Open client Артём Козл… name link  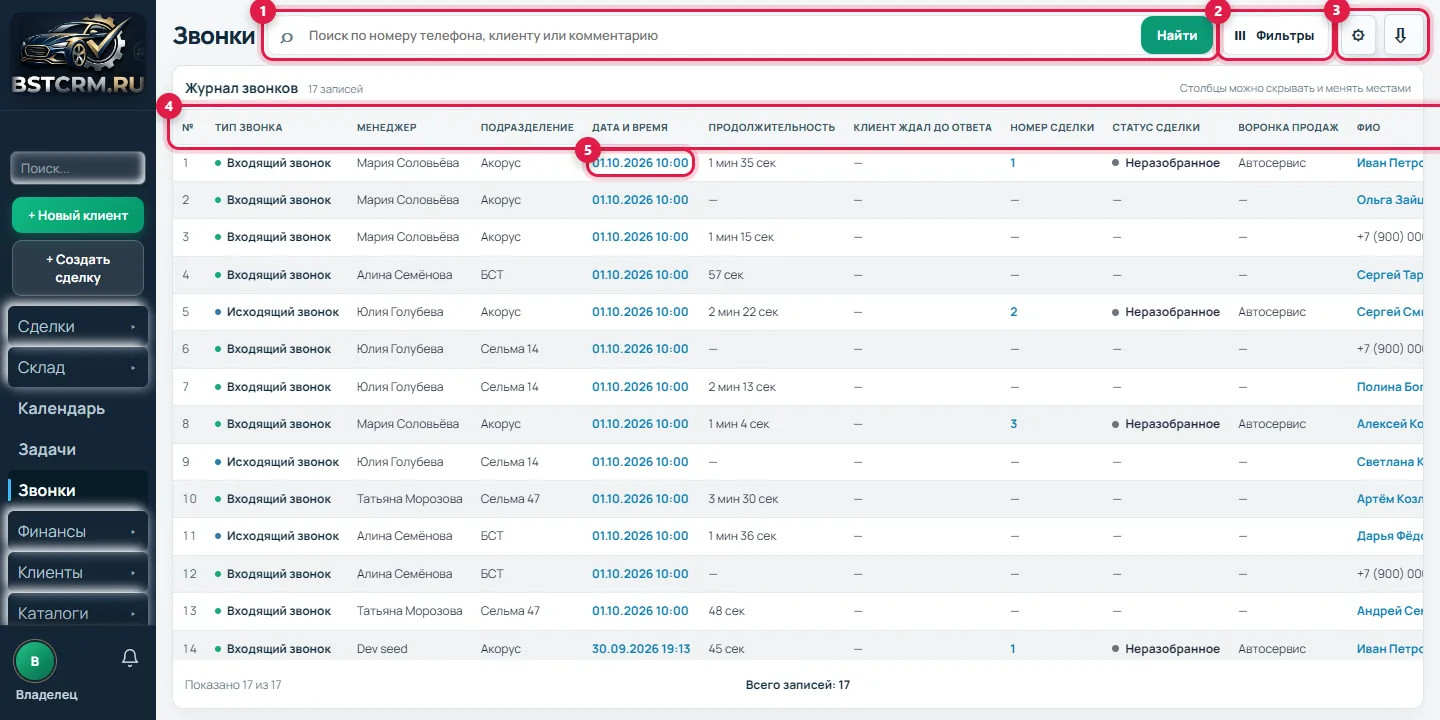1389,499
